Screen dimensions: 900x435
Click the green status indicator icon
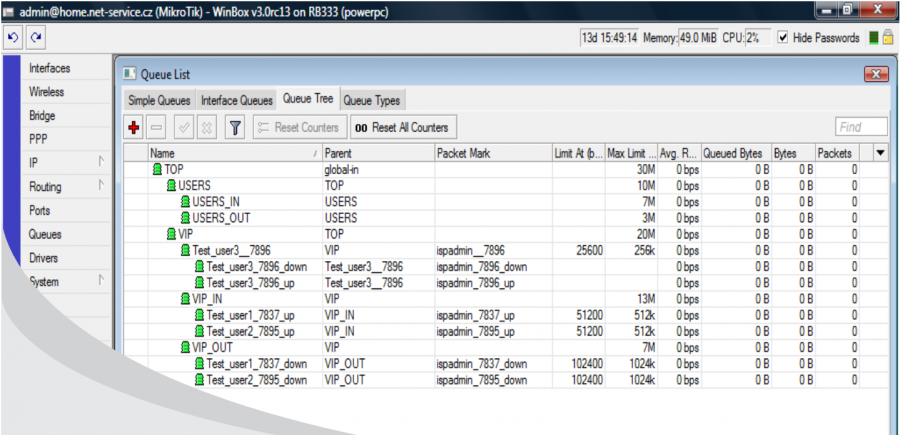click(x=874, y=38)
